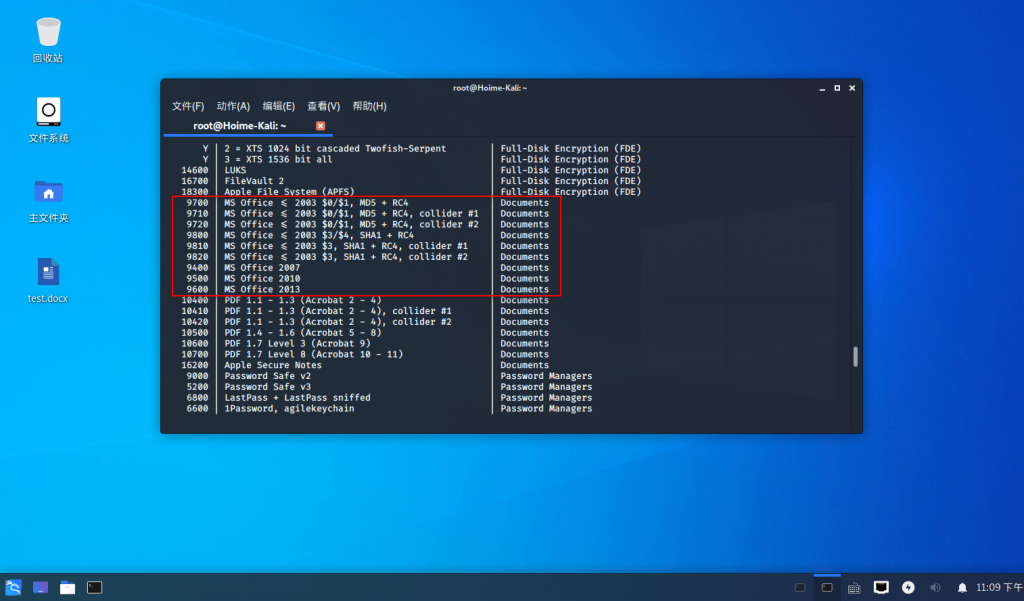Click the '9400' MS Office 2007 mode
Image resolution: width=1024 pixels, height=601 pixels.
(197, 268)
